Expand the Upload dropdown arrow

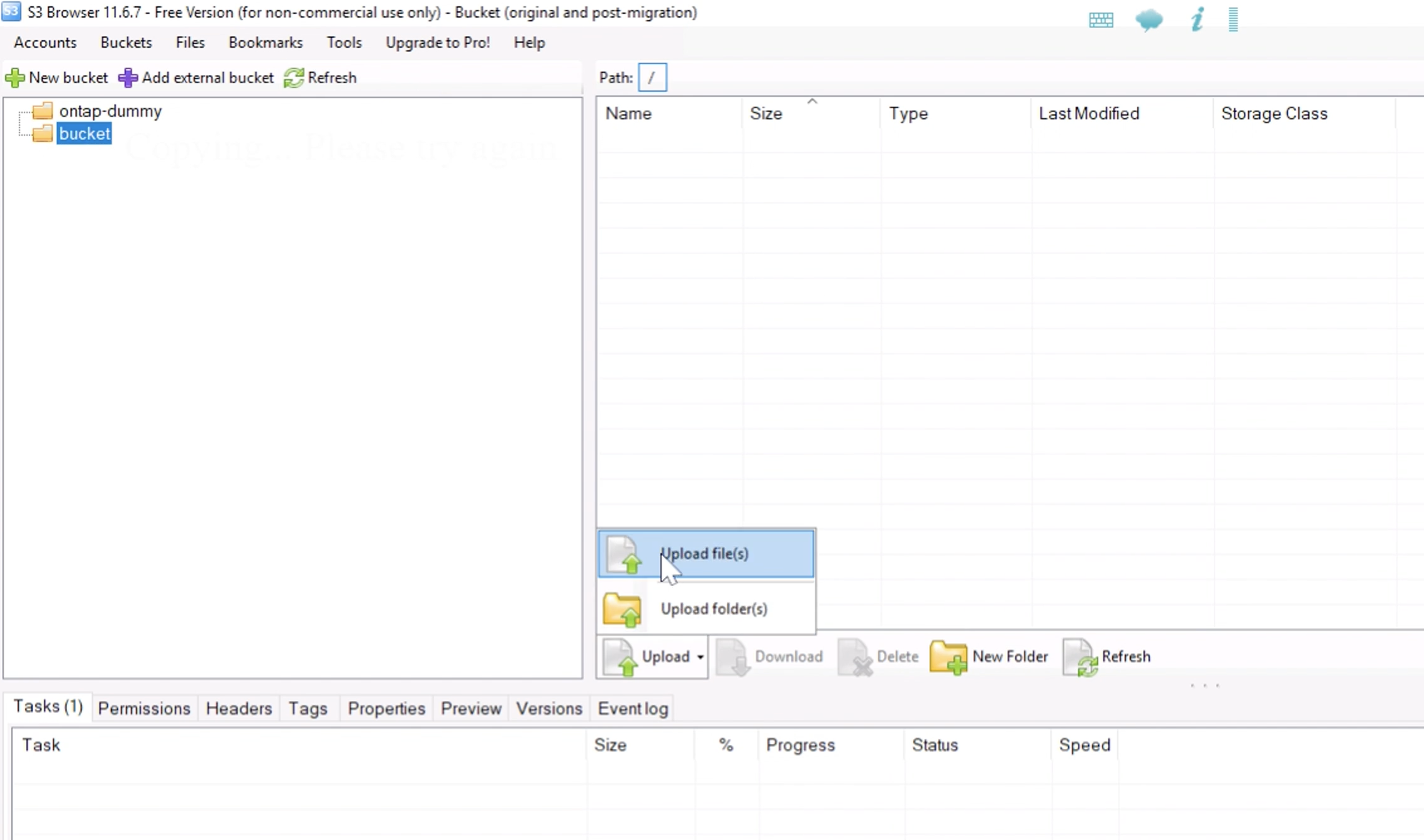coord(700,657)
